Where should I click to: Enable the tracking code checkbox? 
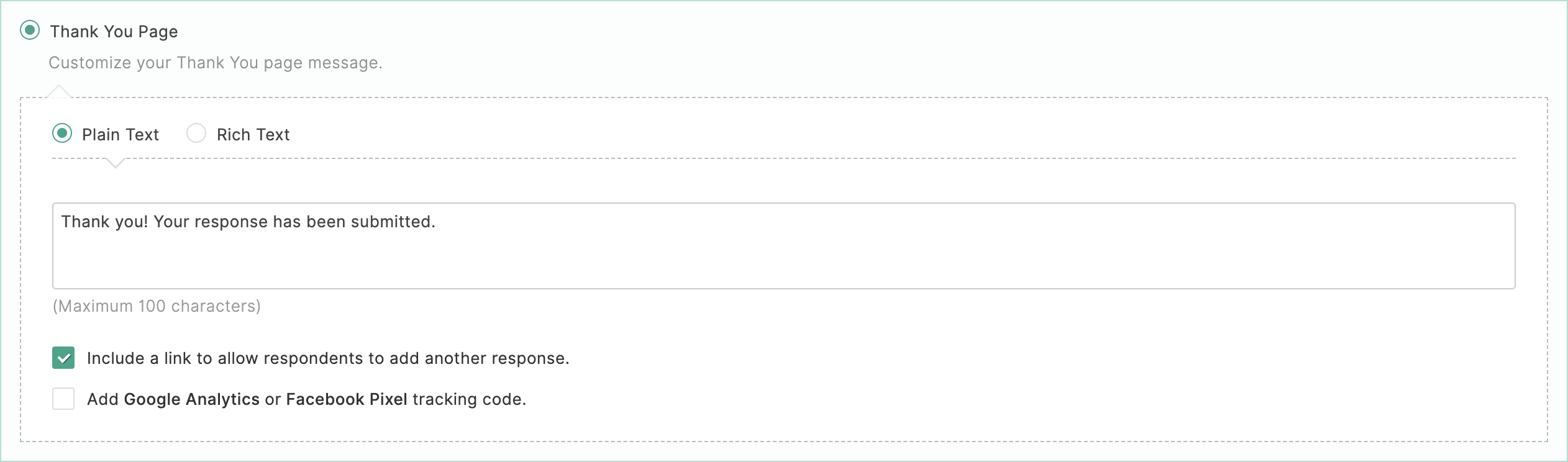pos(63,399)
